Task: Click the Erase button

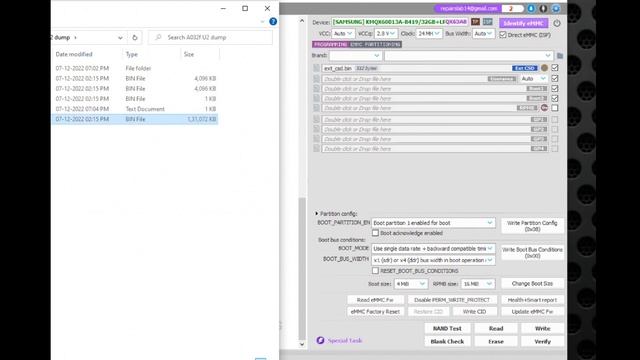Action: click(496, 341)
